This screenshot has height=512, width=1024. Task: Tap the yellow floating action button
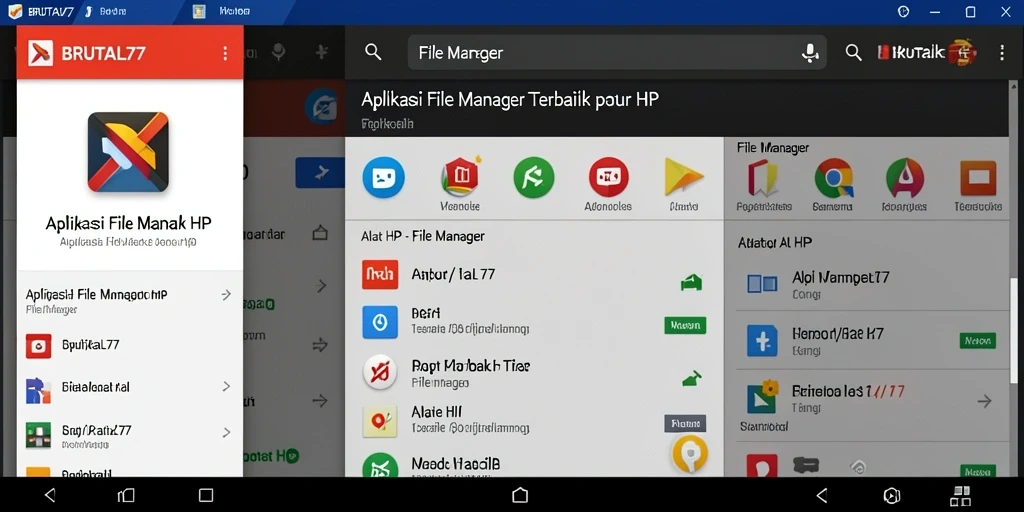click(690, 453)
